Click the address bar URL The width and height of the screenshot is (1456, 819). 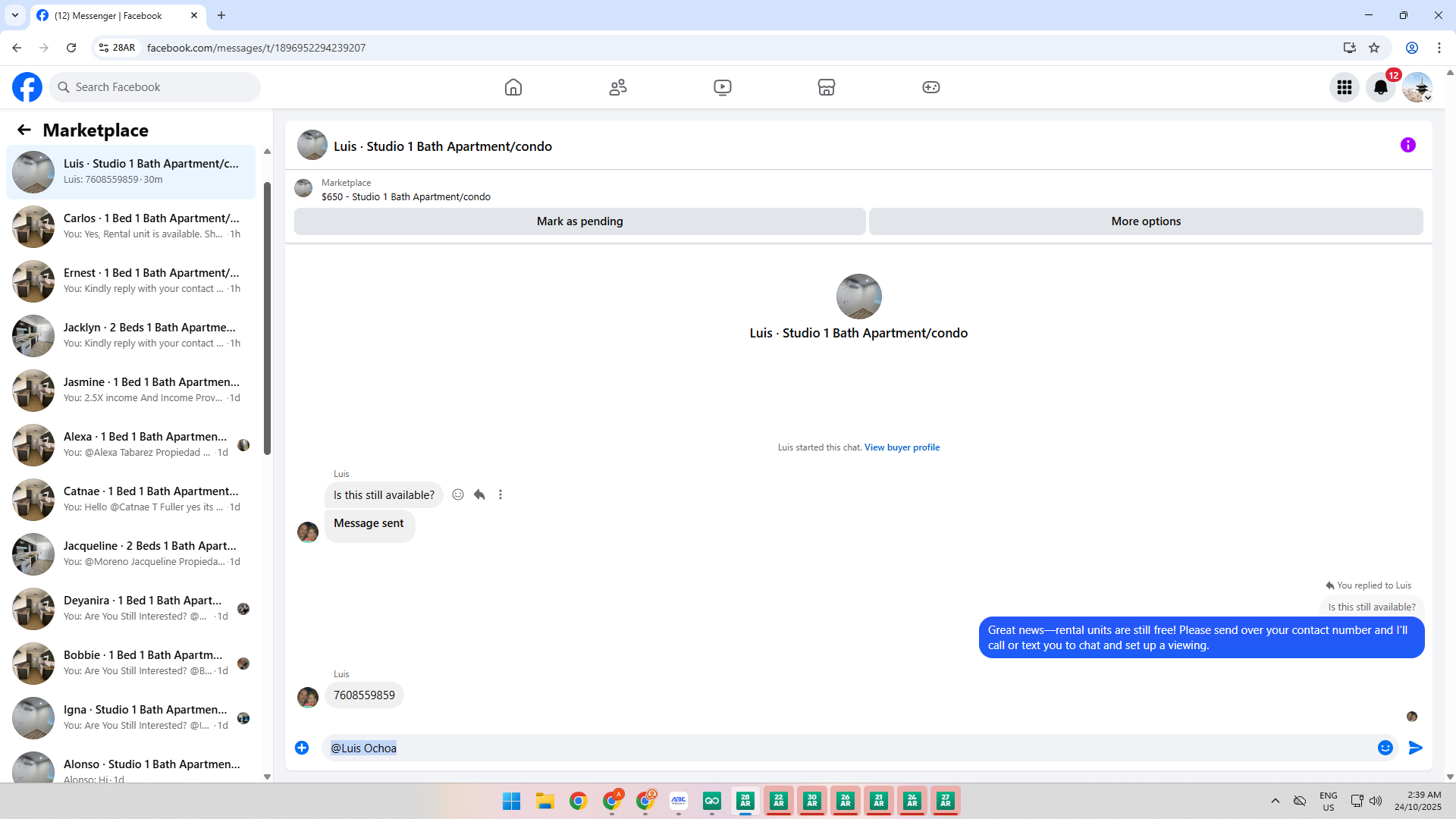256,48
